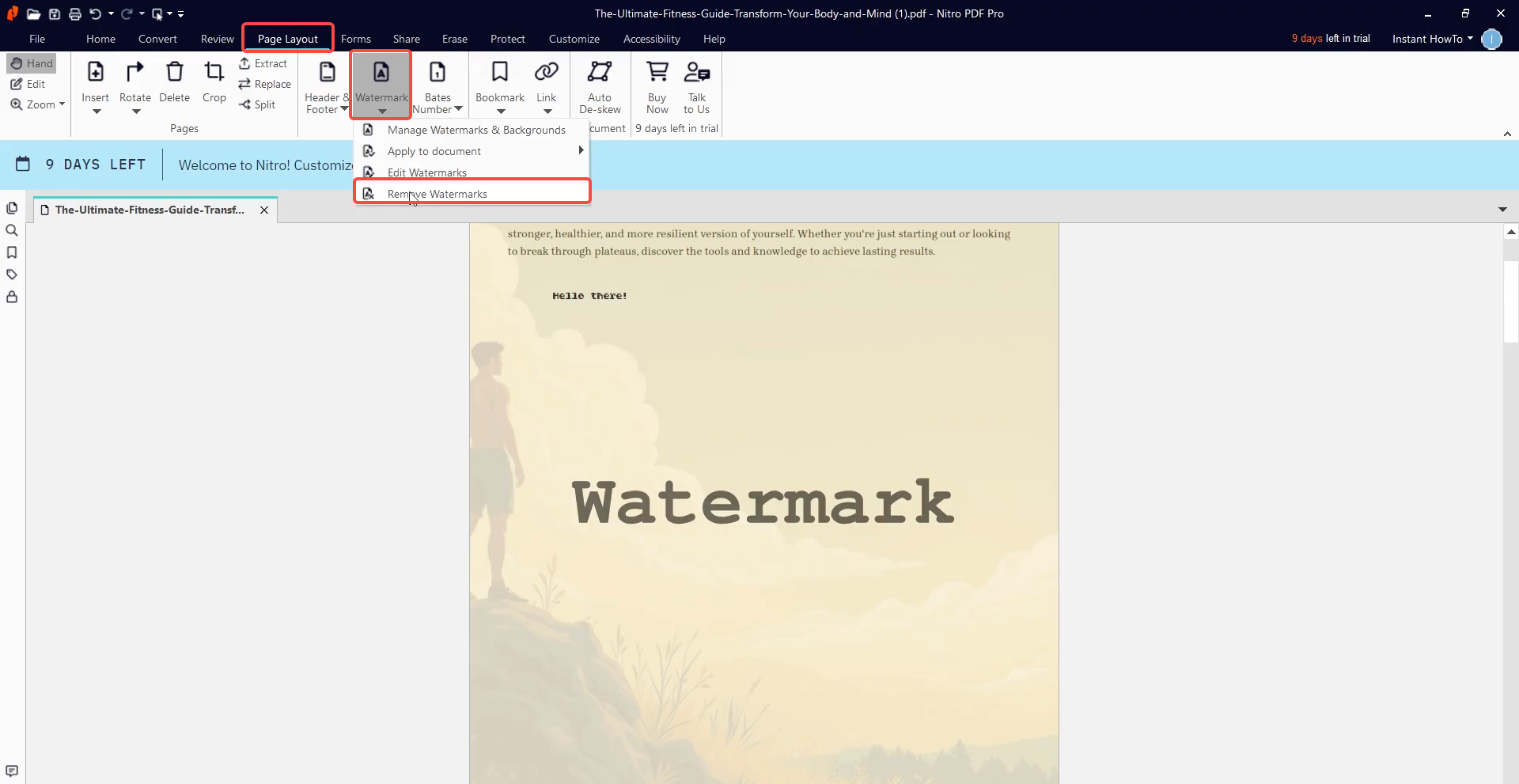Select the Edit tool
This screenshot has width=1519, height=784.
(x=28, y=84)
